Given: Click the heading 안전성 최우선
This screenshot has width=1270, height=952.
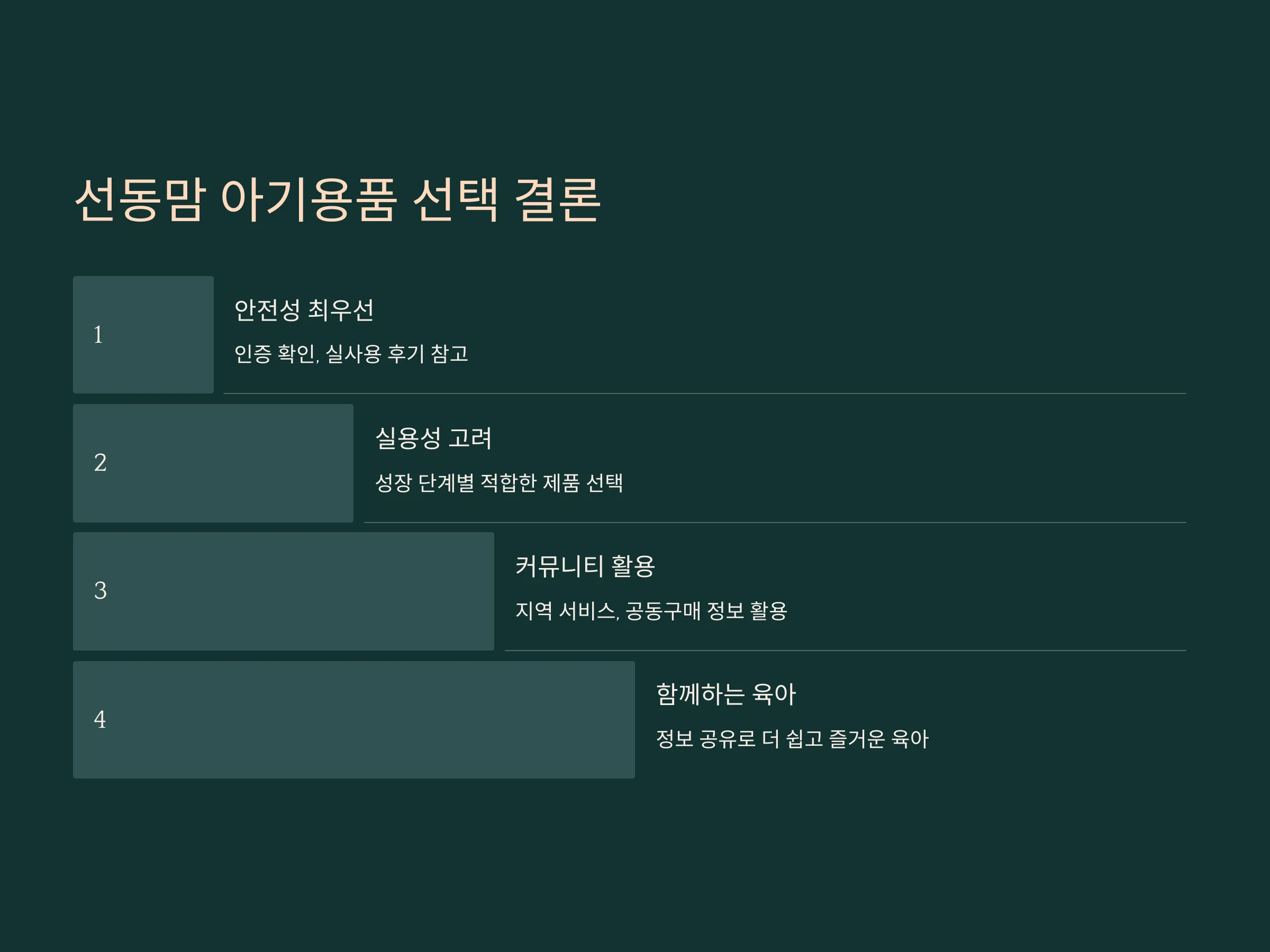Looking at the screenshot, I should [x=304, y=310].
